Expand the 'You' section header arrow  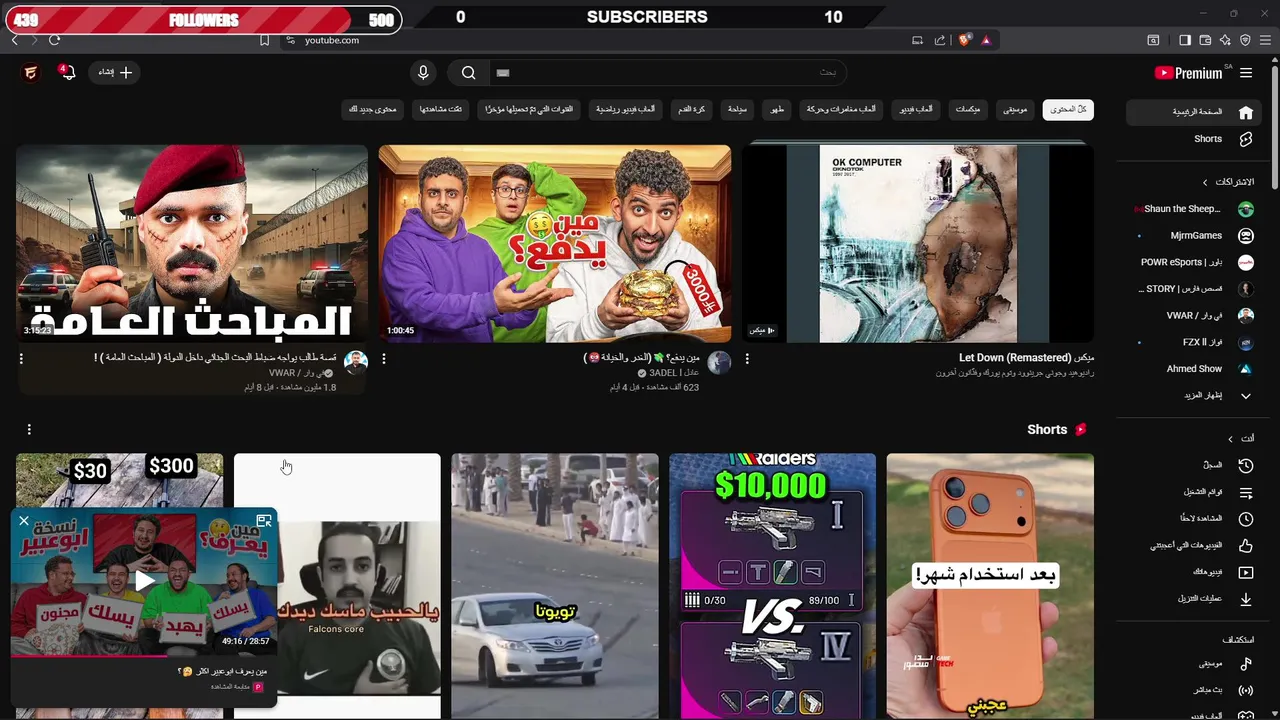click(1230, 439)
